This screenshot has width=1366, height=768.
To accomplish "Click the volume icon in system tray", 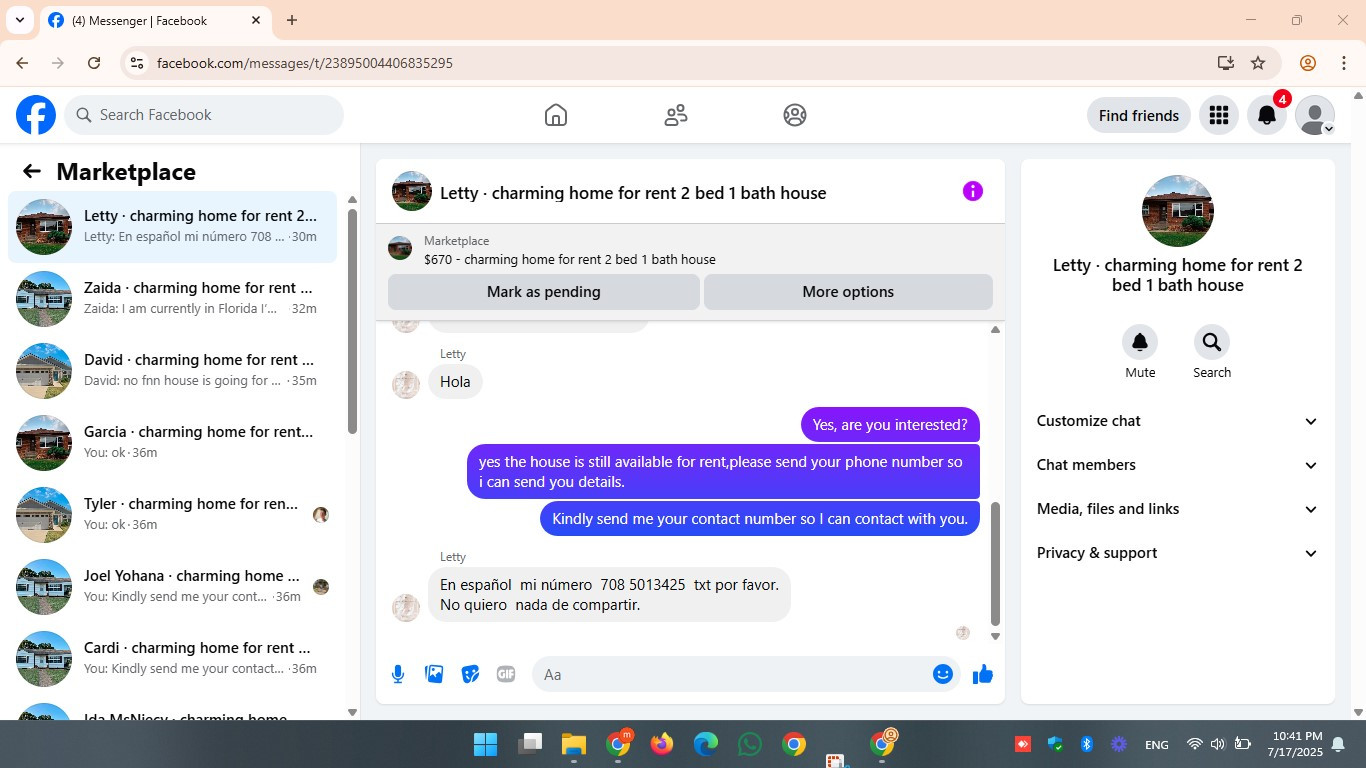I will coord(1217,744).
